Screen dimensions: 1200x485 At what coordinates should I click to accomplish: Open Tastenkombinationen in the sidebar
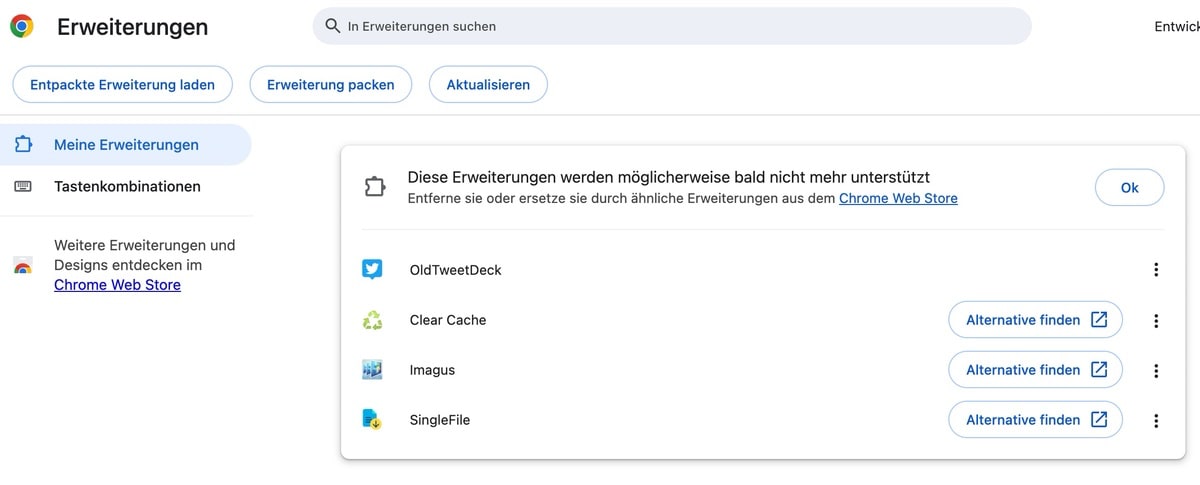click(x=125, y=187)
